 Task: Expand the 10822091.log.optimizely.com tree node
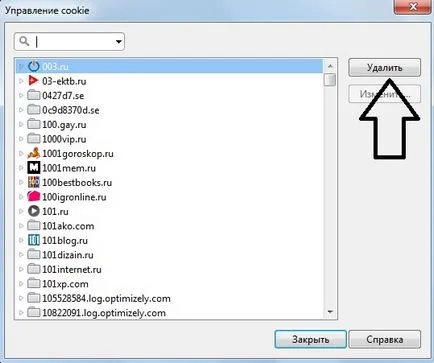click(21, 313)
